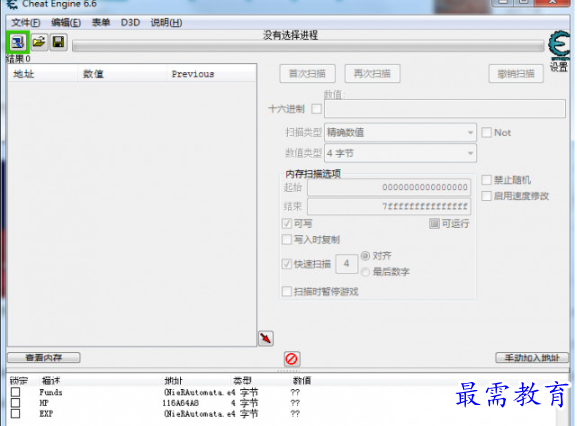Click address 116A64A8 in HP row
This screenshot has width=577, height=426.
tap(180, 403)
